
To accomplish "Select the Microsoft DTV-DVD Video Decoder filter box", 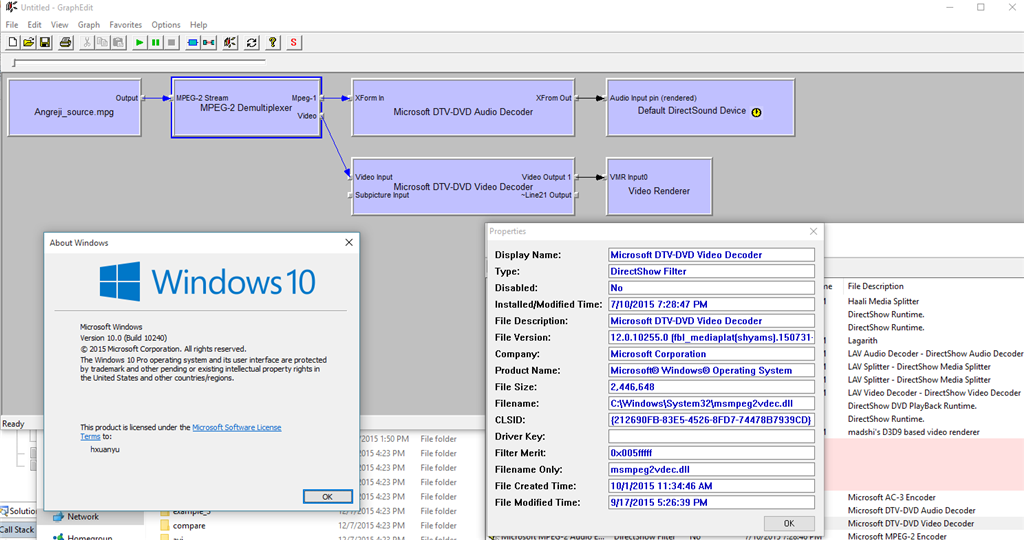I will point(463,186).
